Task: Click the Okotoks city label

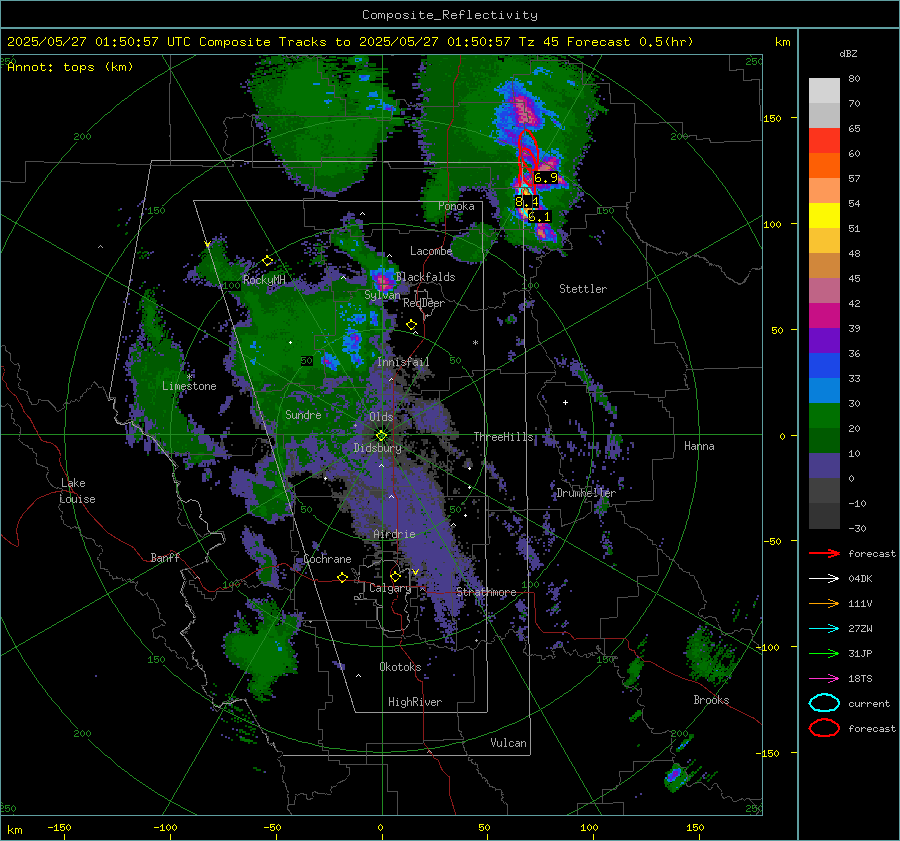Action: click(400, 667)
